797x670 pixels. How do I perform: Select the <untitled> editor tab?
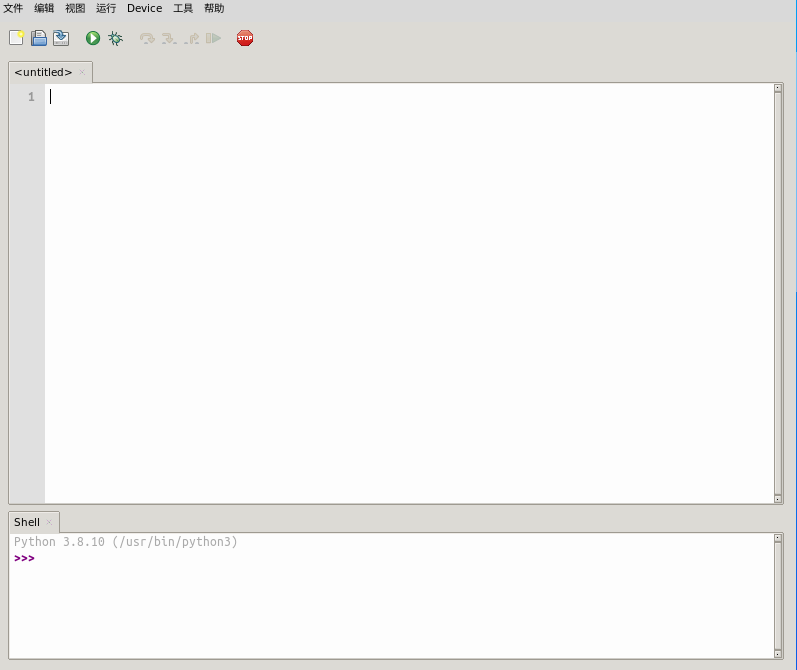point(43,72)
